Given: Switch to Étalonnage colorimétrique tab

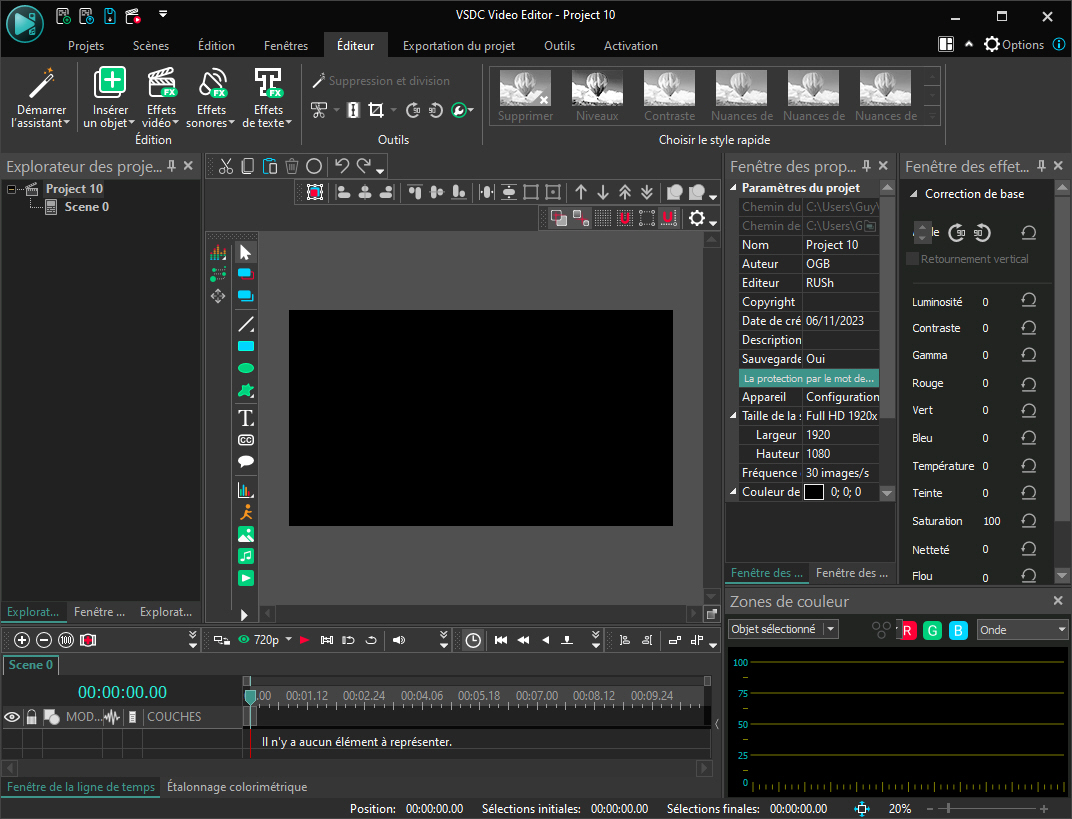Looking at the screenshot, I should [237, 787].
